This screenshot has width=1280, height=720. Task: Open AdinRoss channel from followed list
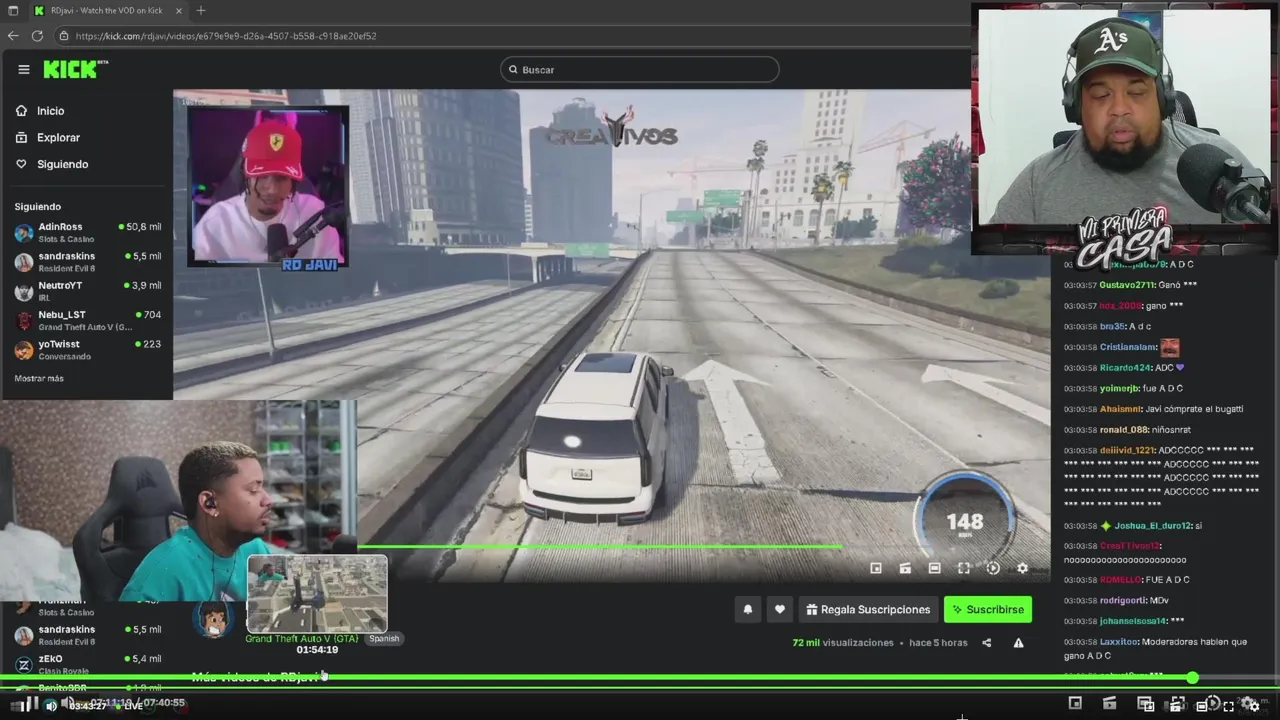[x=88, y=233]
